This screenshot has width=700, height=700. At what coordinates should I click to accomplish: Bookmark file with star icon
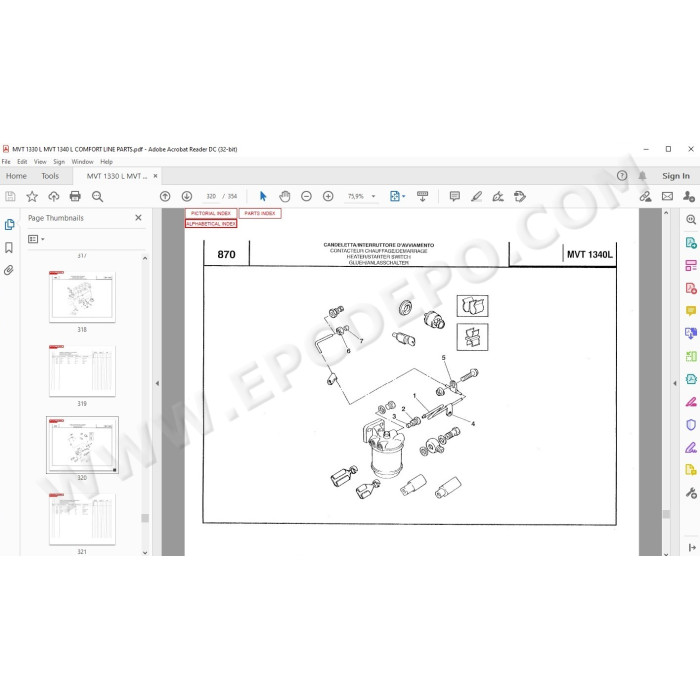pos(32,196)
